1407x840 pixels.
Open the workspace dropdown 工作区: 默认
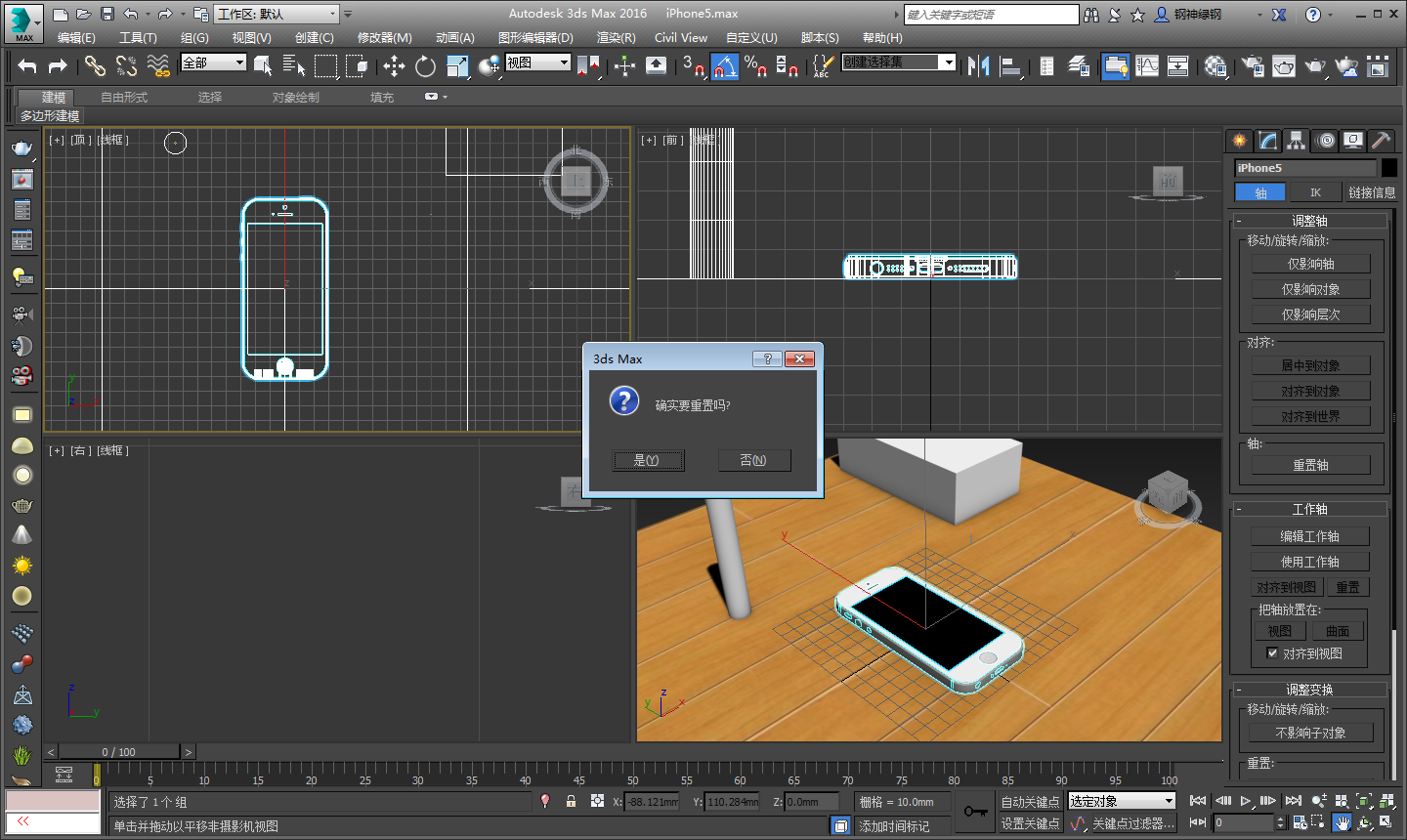click(x=277, y=14)
